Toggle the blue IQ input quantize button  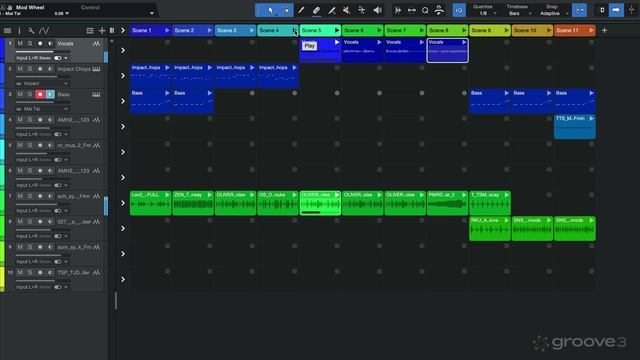459,10
